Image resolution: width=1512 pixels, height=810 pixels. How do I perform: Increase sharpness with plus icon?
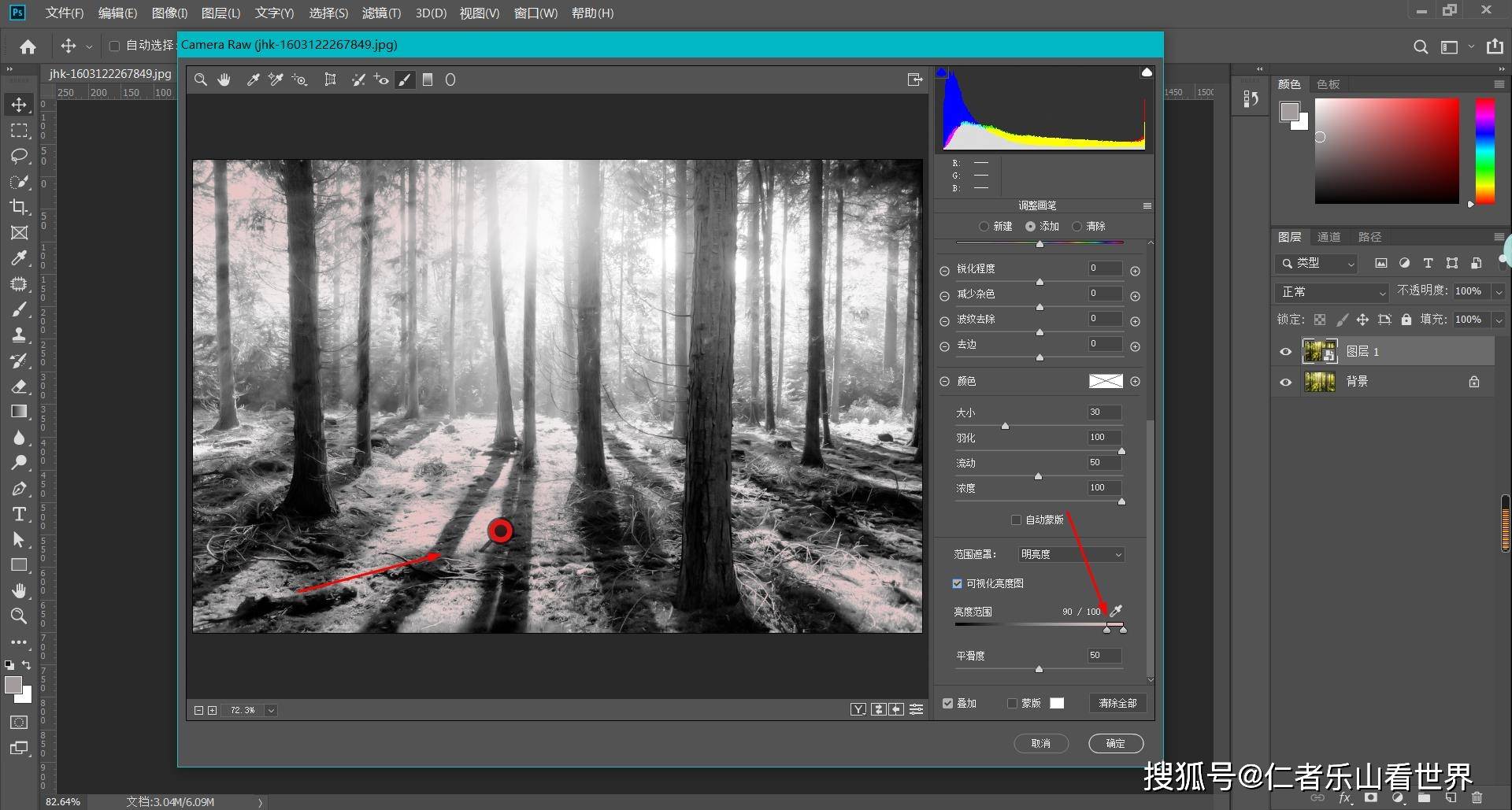click(x=1135, y=271)
